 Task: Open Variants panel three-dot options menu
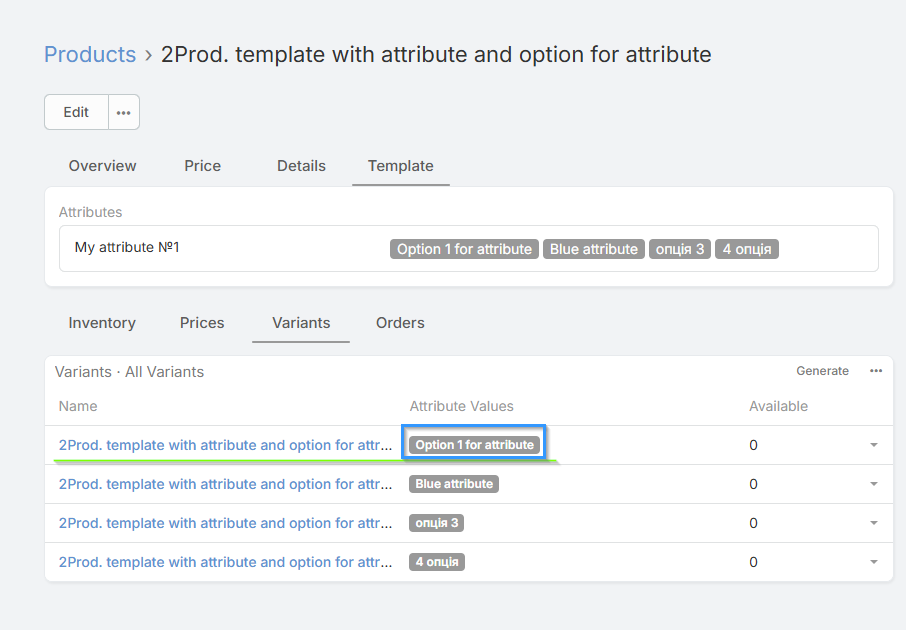(x=876, y=371)
